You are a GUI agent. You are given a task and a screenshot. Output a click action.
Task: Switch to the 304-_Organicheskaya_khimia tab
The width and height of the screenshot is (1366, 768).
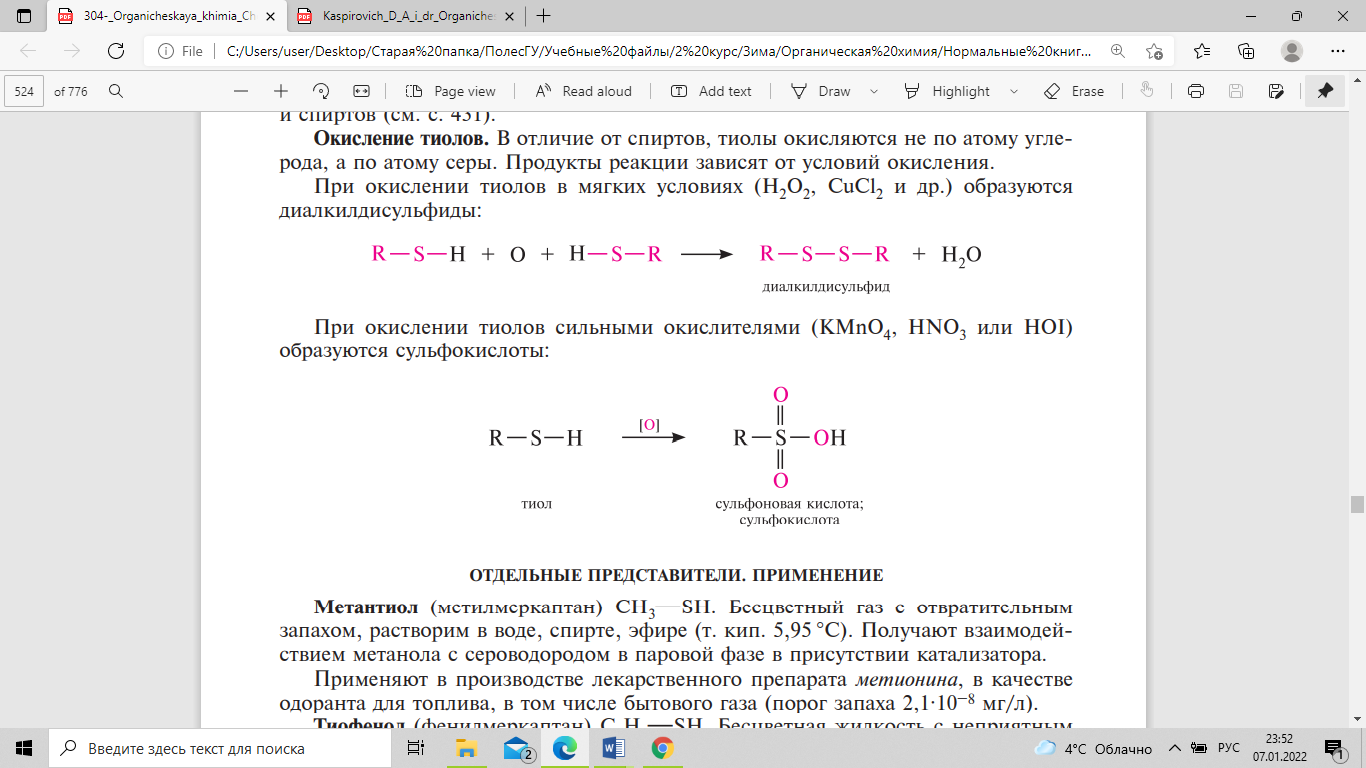click(x=167, y=16)
